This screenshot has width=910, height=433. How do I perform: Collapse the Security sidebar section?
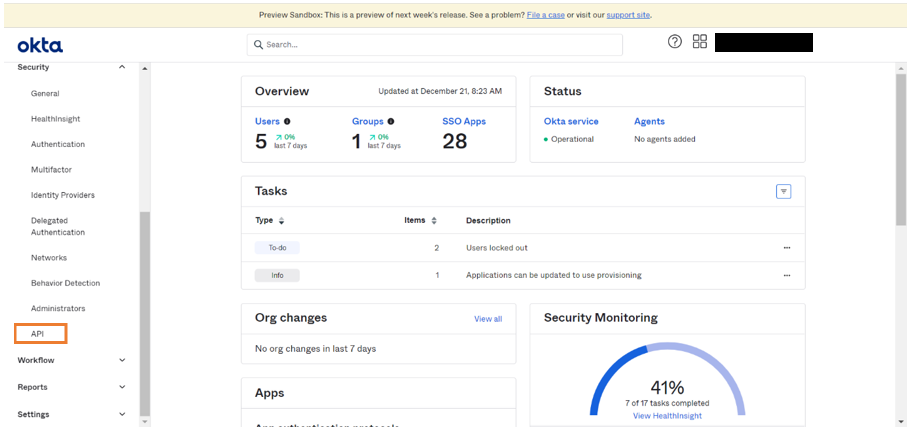click(x=122, y=67)
